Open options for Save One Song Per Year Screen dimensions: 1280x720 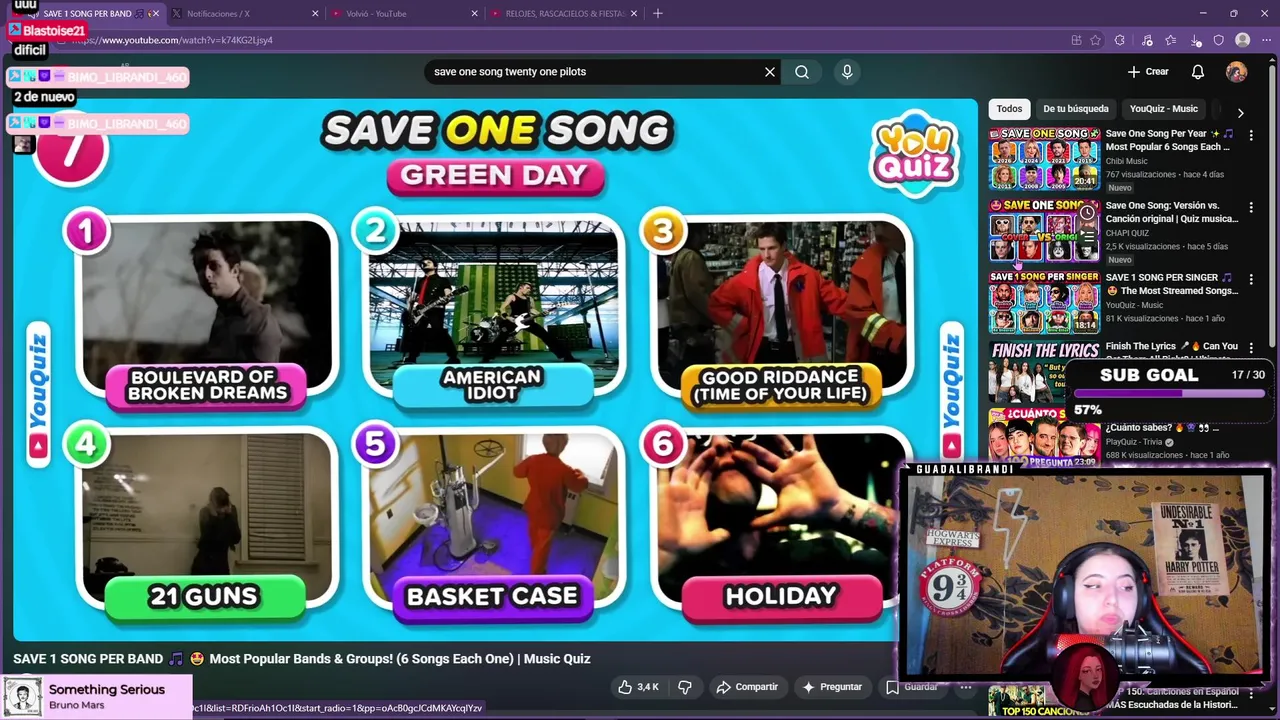[x=1251, y=135]
